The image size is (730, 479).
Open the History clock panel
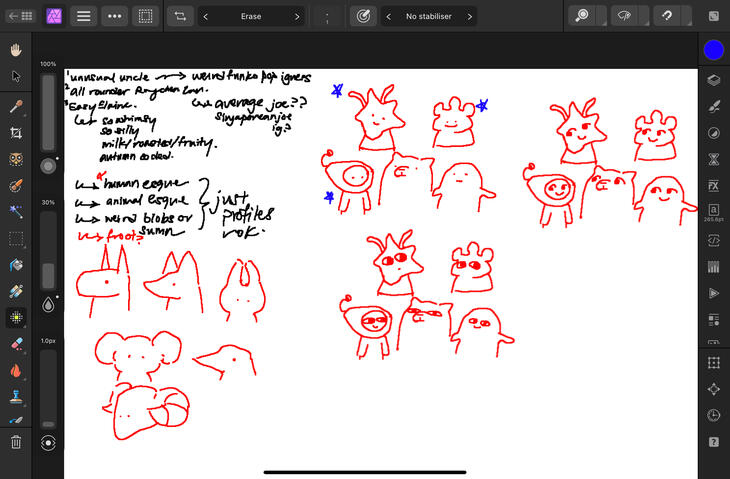(713, 415)
